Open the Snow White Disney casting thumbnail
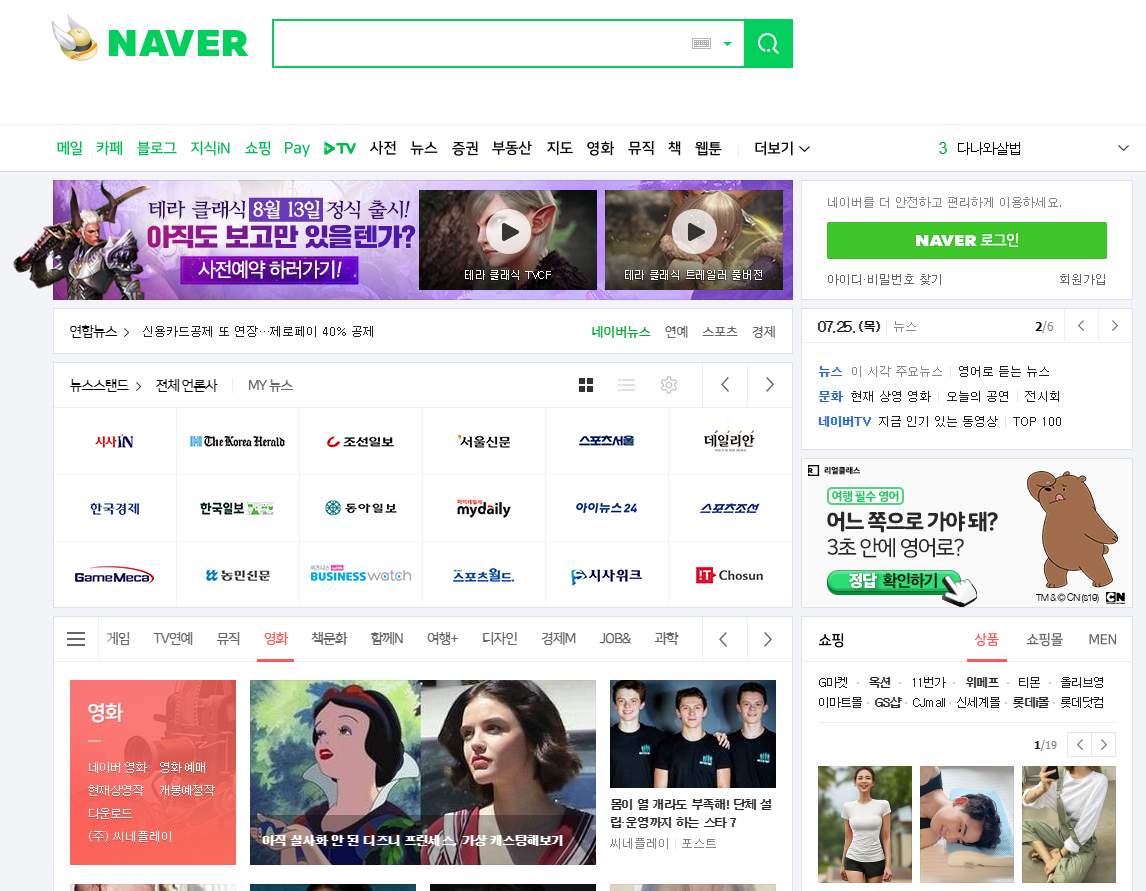Viewport: 1146px width, 891px height. coord(422,773)
